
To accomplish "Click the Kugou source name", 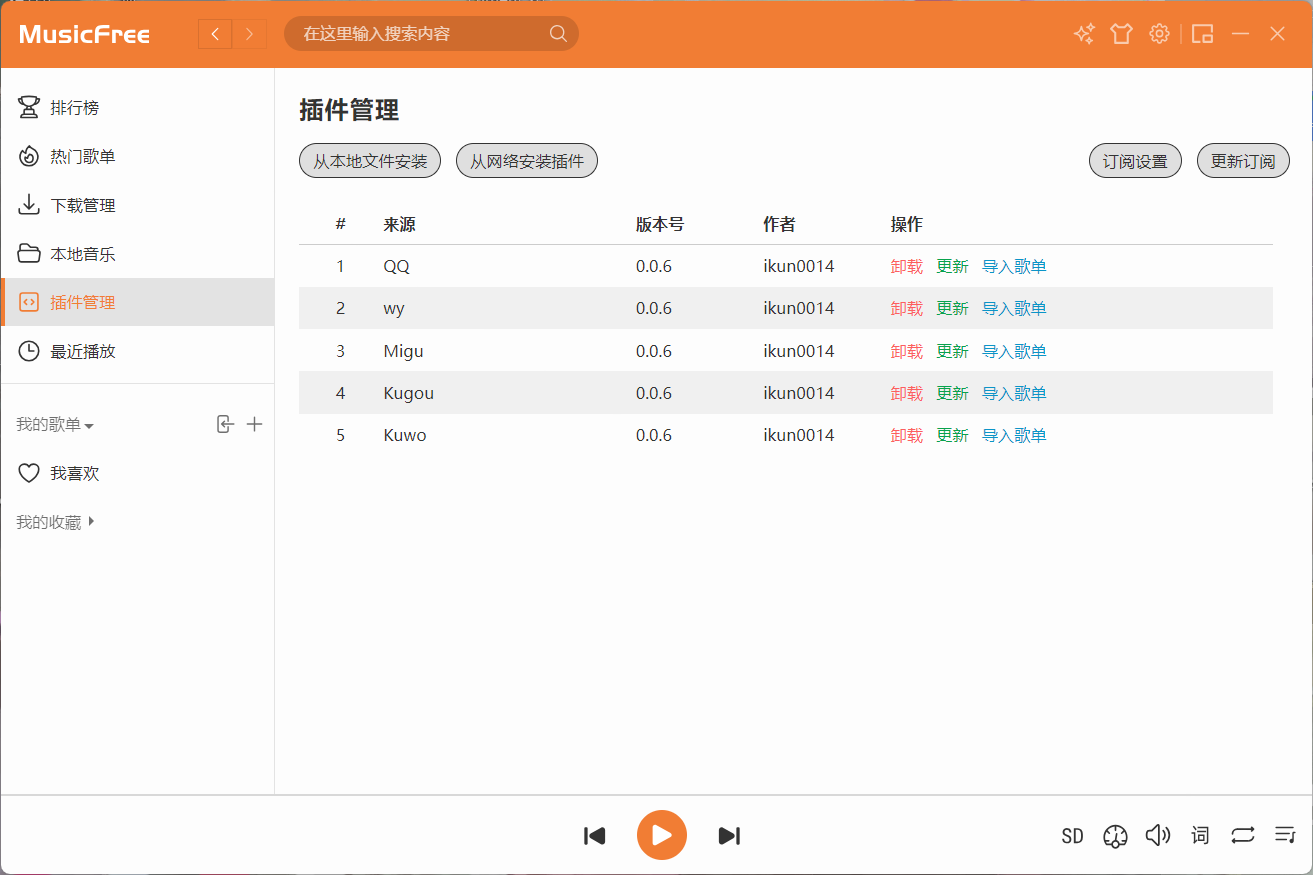I will [x=409, y=393].
